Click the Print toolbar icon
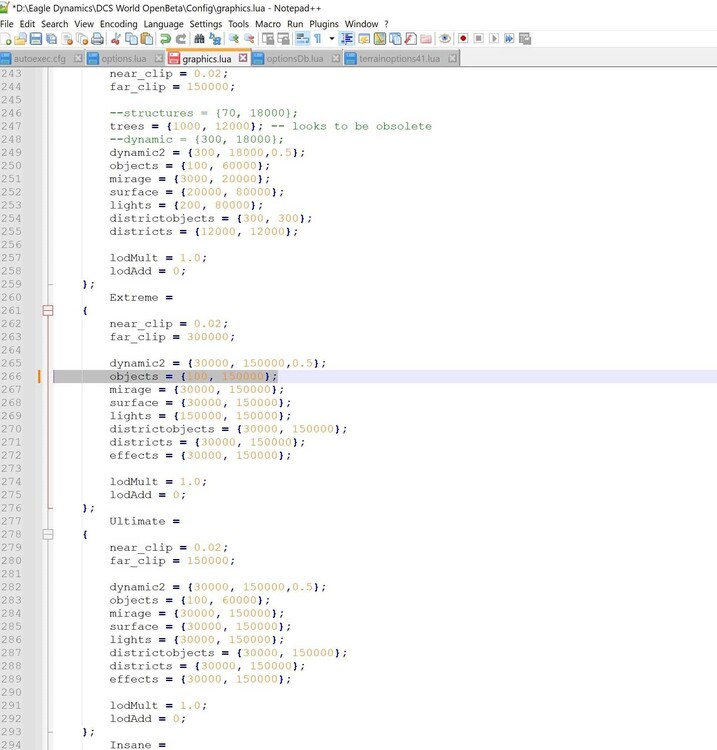This screenshot has height=750, width=717. click(x=97, y=39)
